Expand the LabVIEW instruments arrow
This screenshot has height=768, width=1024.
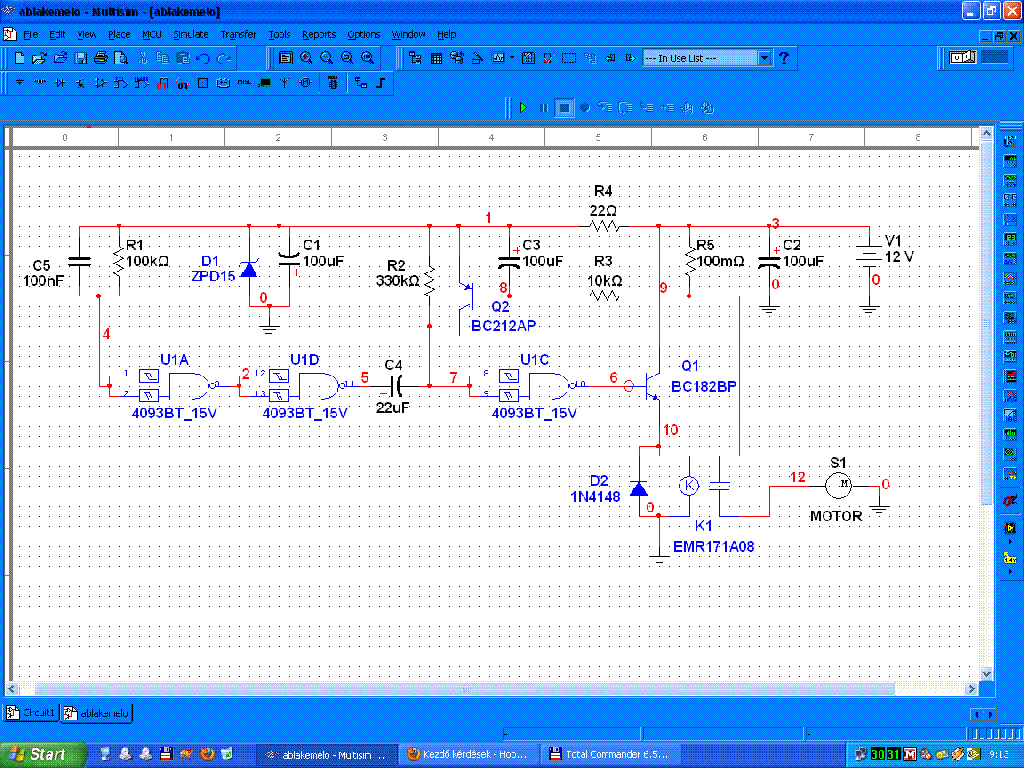click(x=1010, y=541)
